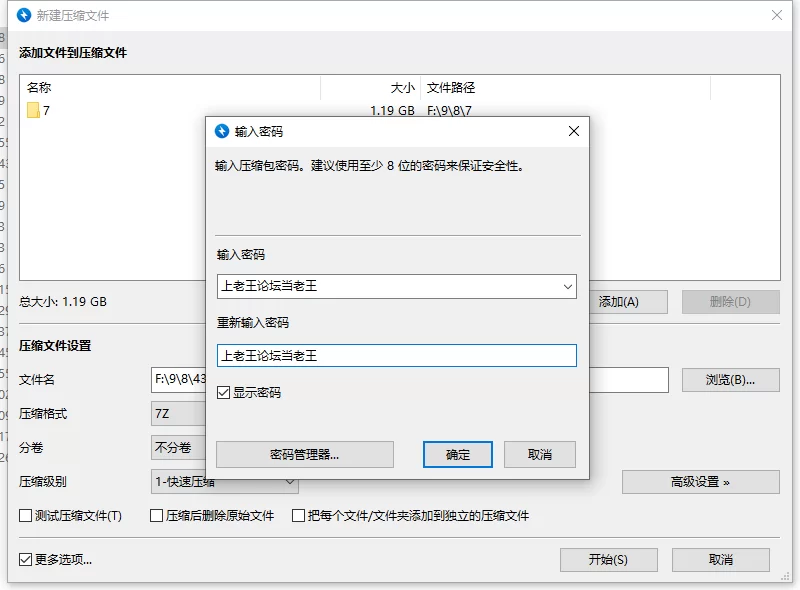This screenshot has height=590, width=800.
Task: Click the F:\9\8\7 path cell
Action: (x=449, y=110)
